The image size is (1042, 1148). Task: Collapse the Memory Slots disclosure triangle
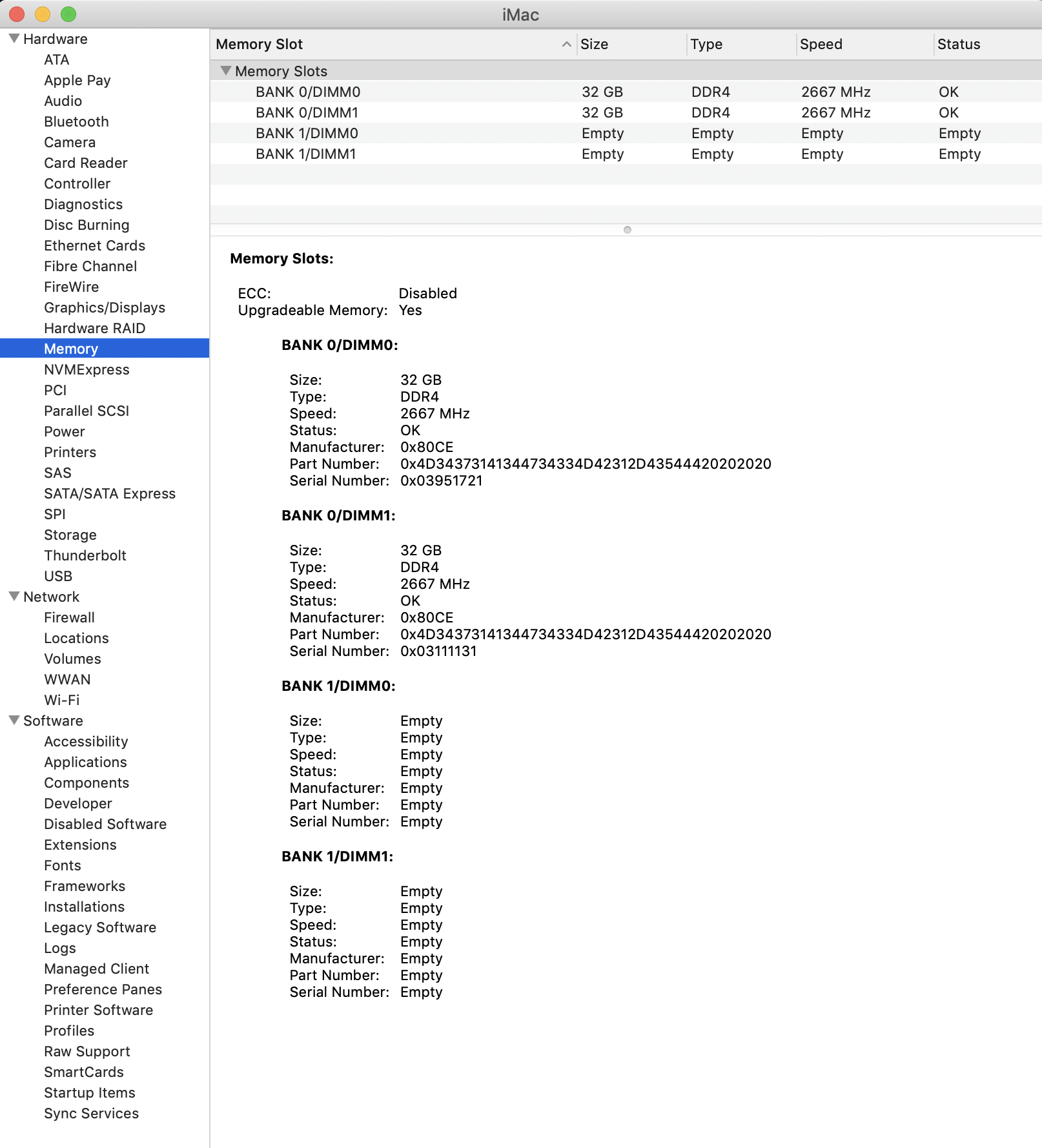coord(226,71)
